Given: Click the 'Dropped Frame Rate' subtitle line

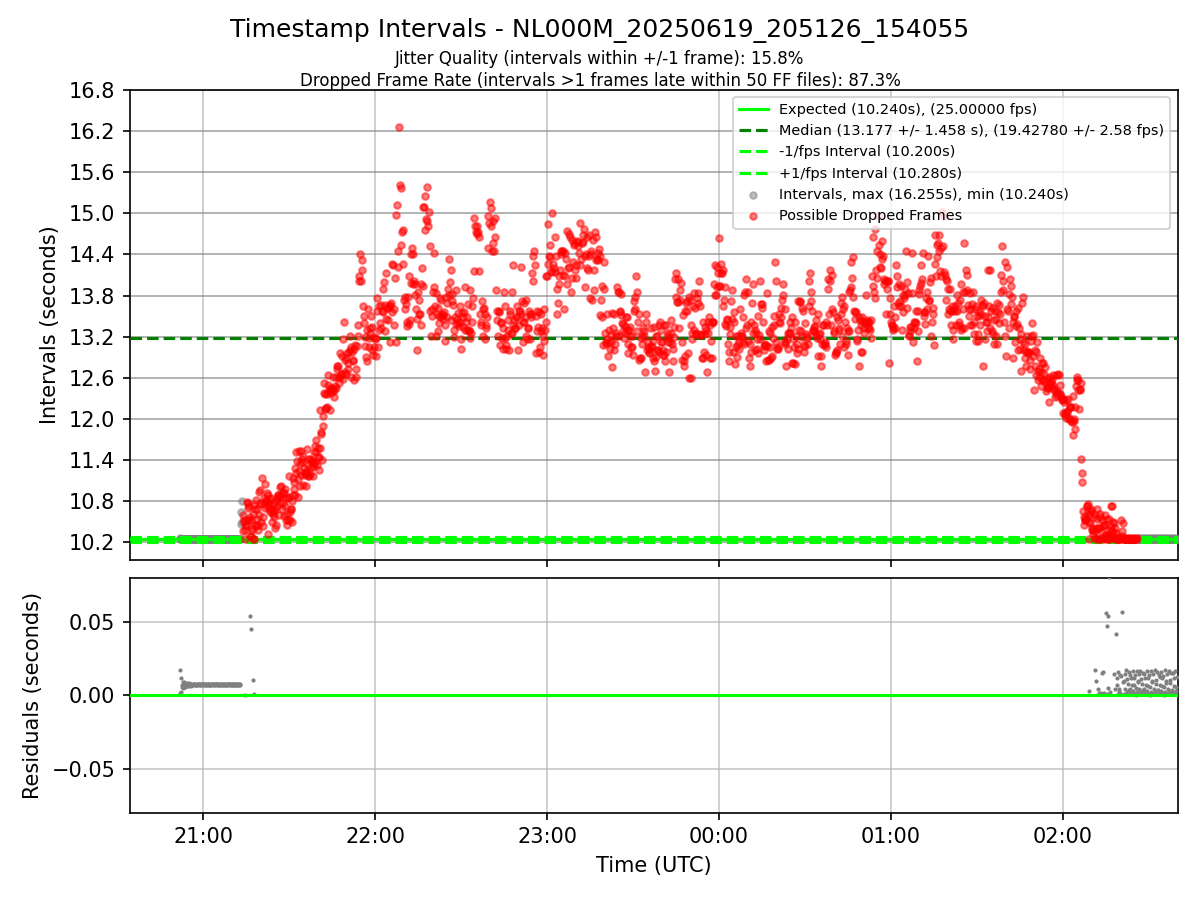Looking at the screenshot, I should (600, 79).
